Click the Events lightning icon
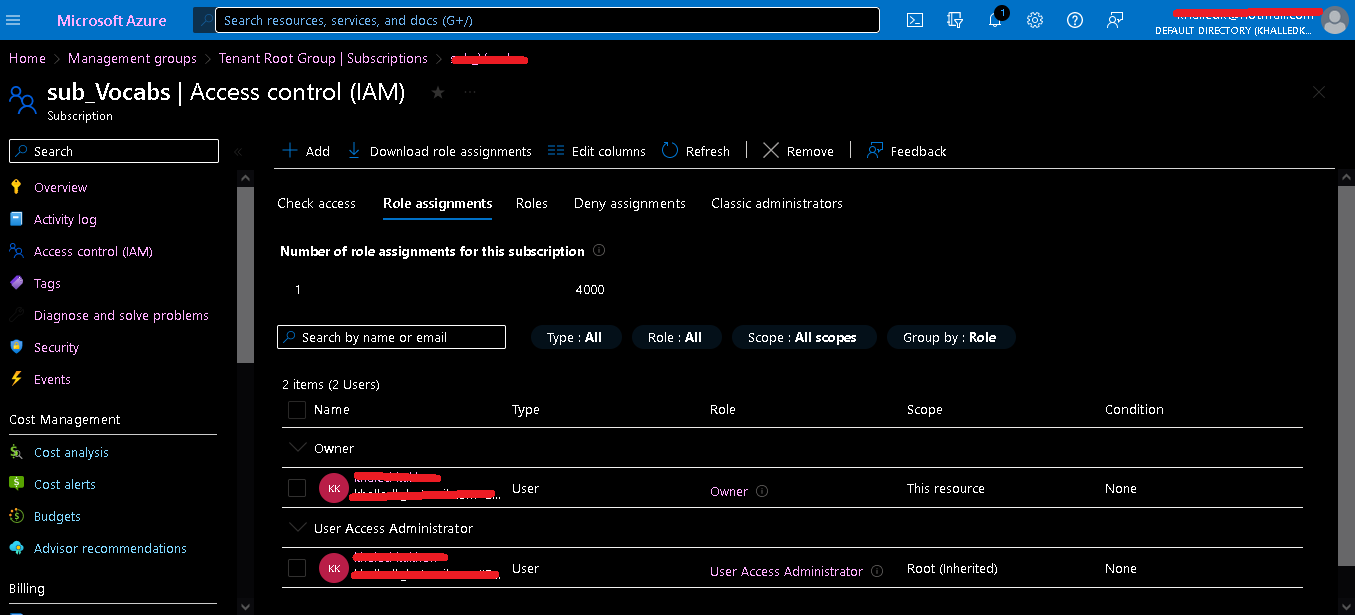This screenshot has height=615, width=1355. (16, 379)
